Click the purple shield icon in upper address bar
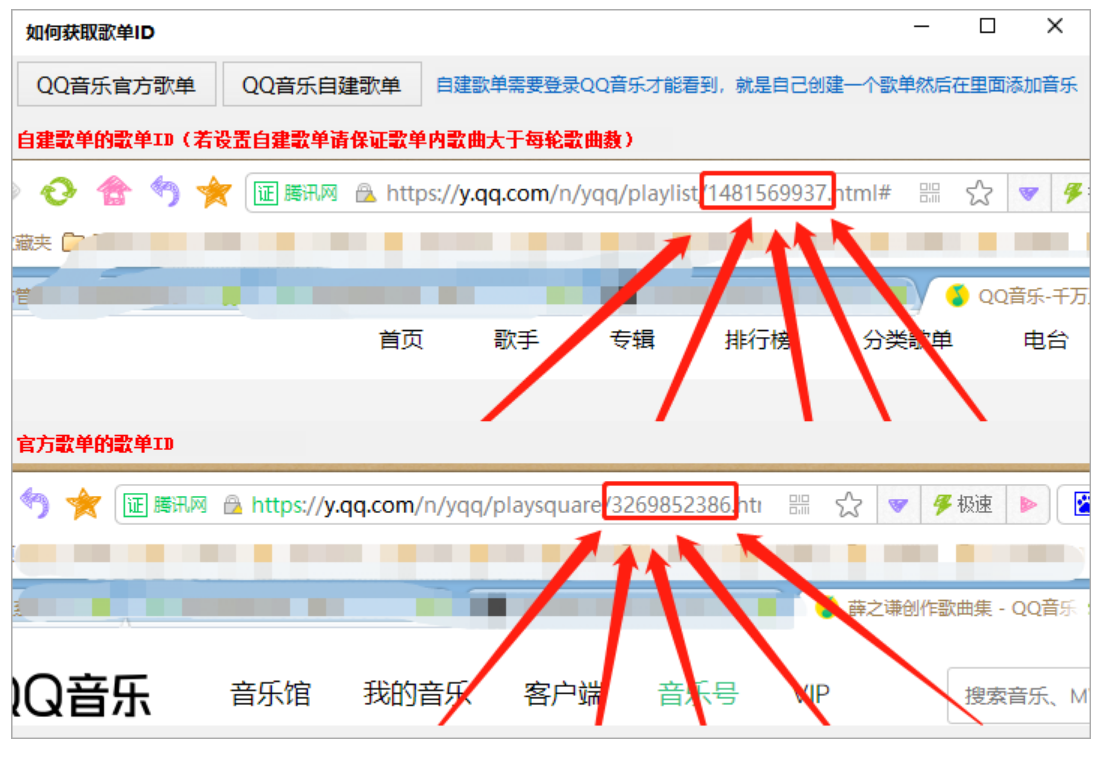 pos(1028,193)
